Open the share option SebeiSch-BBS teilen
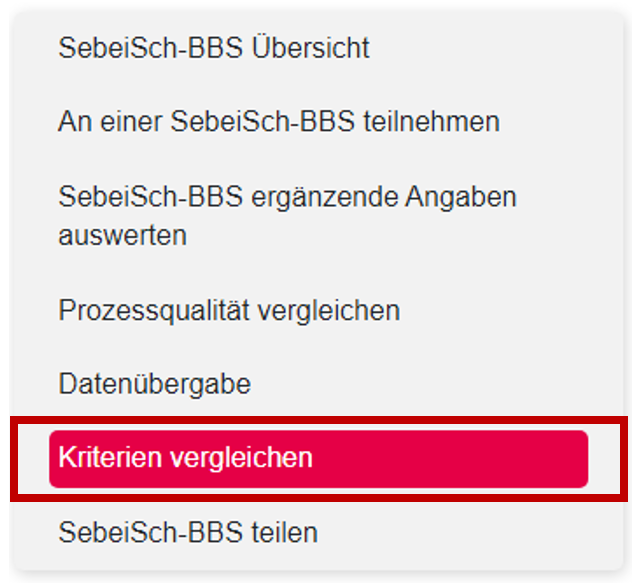This screenshot has height=583, width=633. (x=187, y=531)
